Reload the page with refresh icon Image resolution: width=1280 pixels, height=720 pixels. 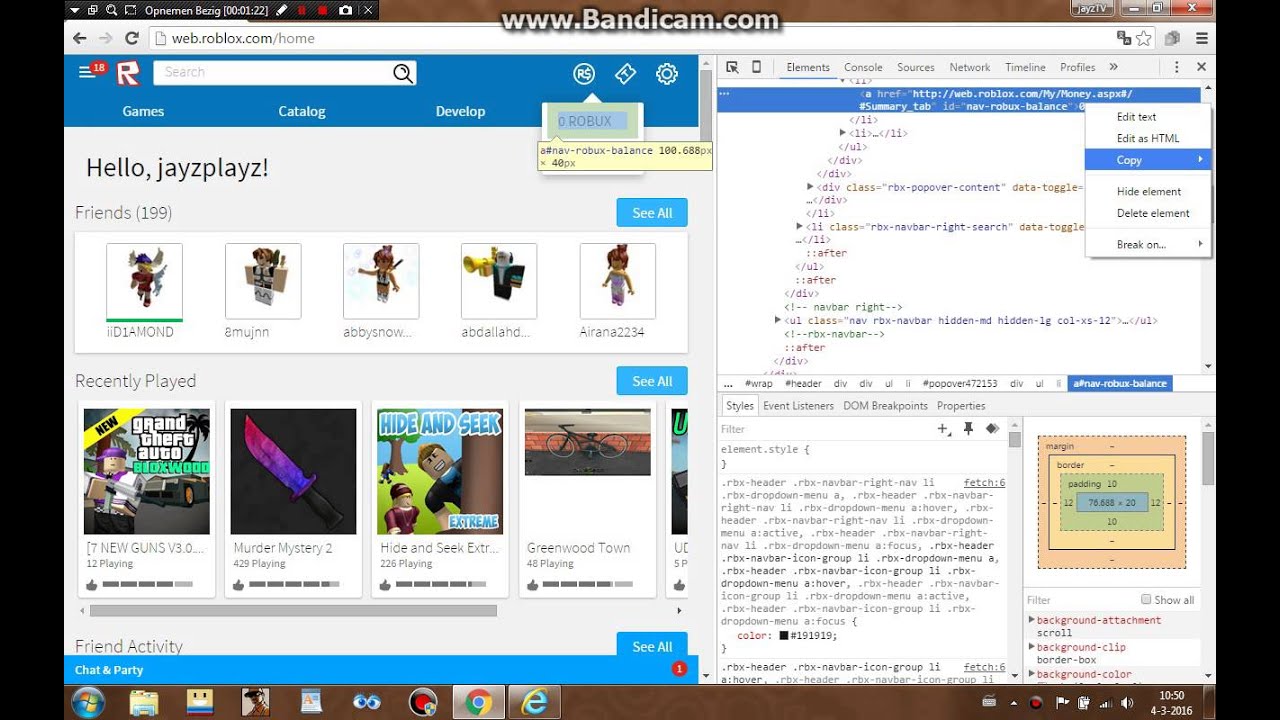(131, 38)
